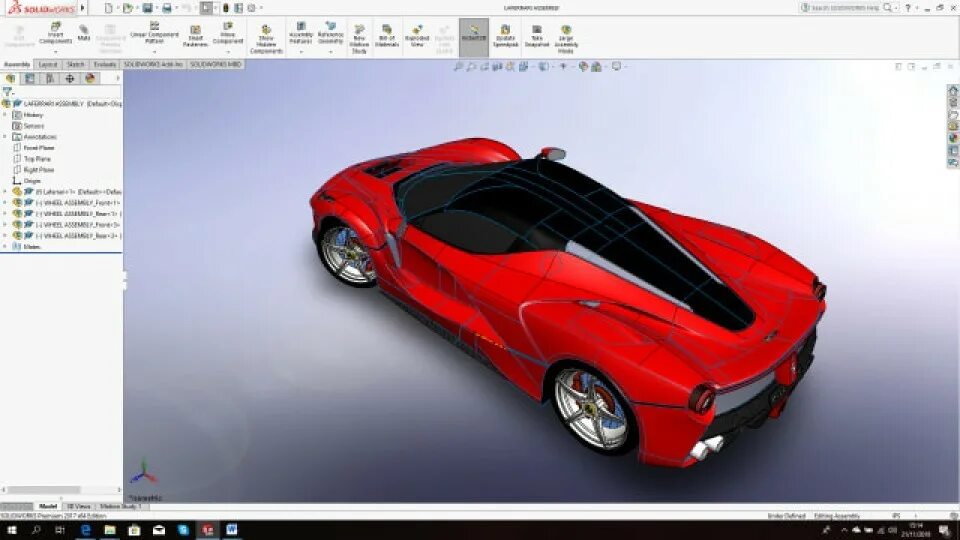The image size is (960, 540).
Task: Open the Help question mark menu
Action: [x=908, y=8]
